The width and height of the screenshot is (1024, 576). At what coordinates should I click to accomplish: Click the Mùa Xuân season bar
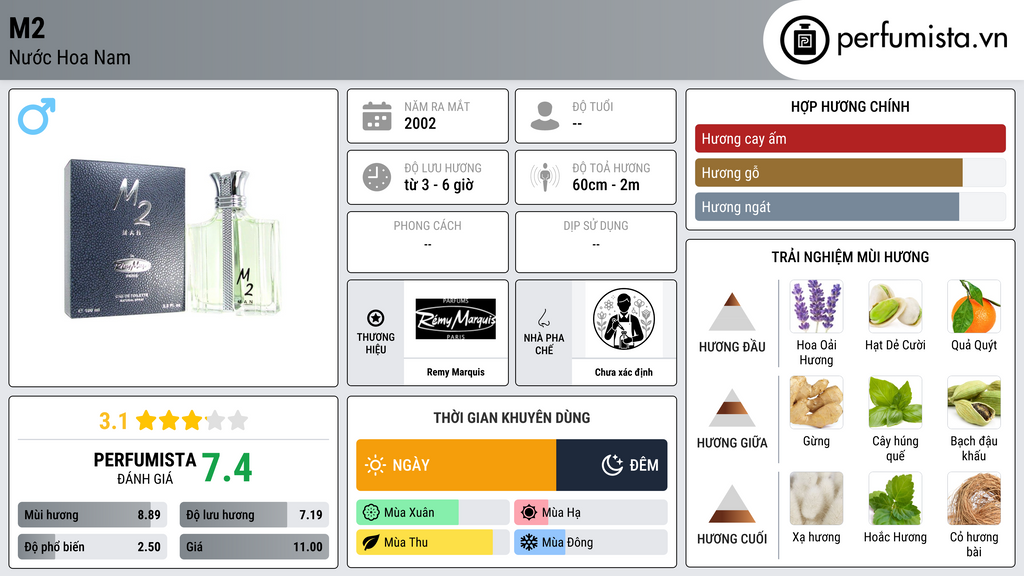click(x=432, y=513)
